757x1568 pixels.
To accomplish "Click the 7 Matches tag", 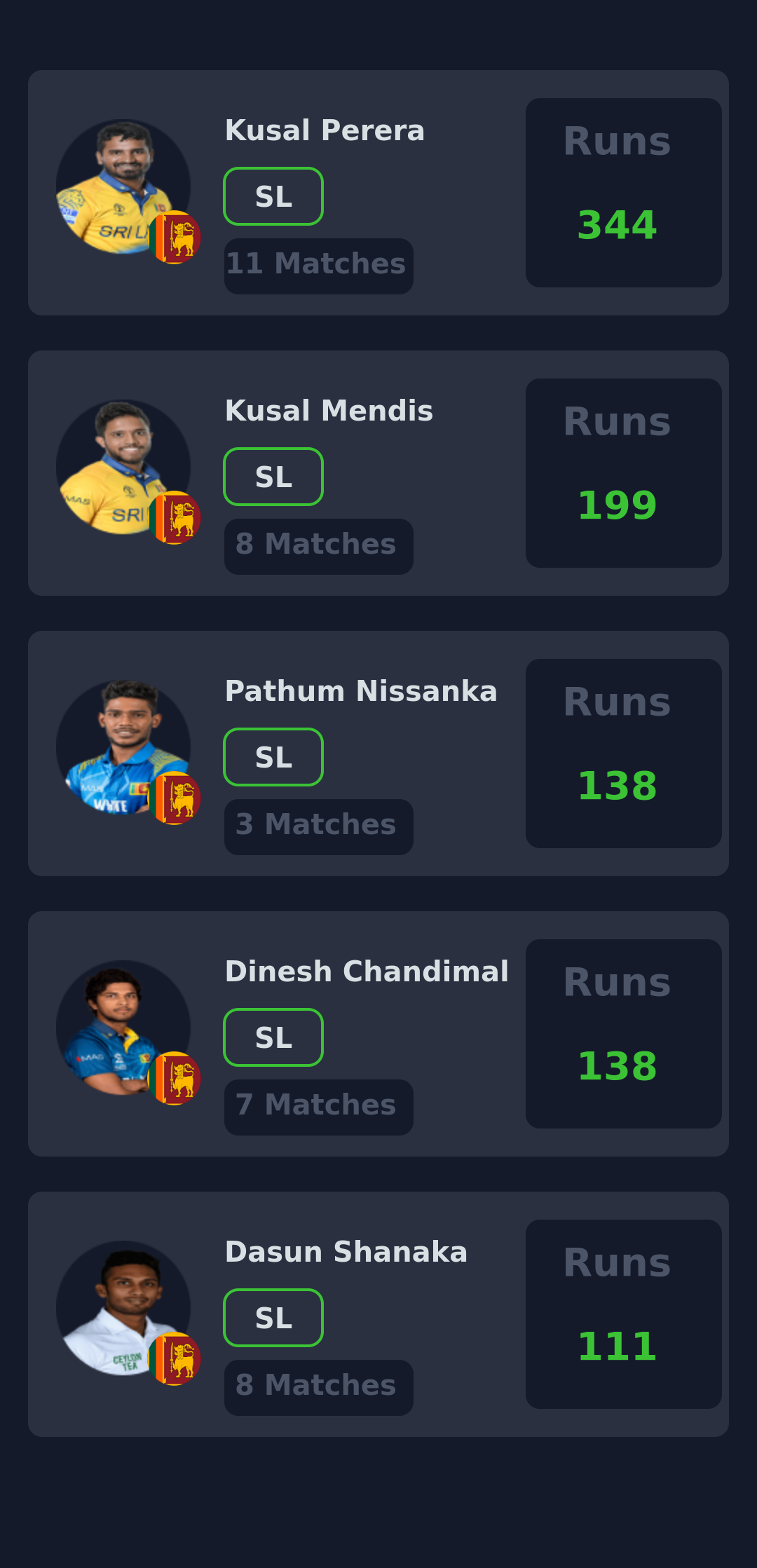I will 319,1107.
